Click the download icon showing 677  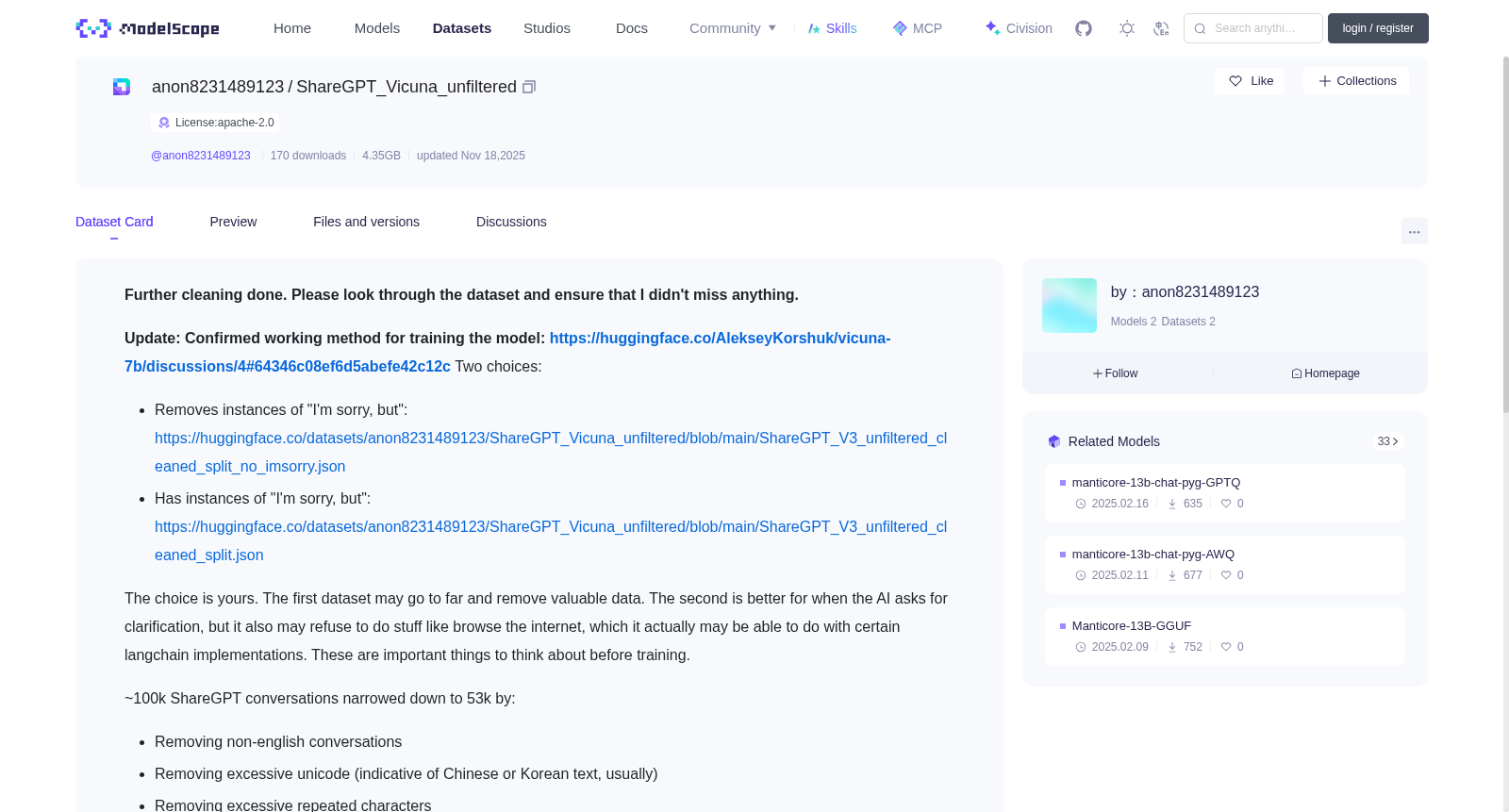[x=1172, y=575]
